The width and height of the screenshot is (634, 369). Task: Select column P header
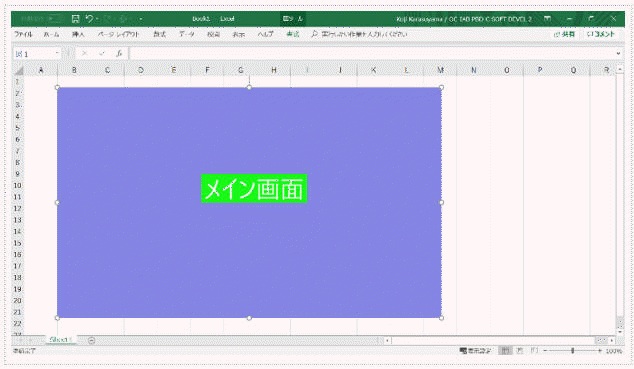pyautogui.click(x=540, y=70)
